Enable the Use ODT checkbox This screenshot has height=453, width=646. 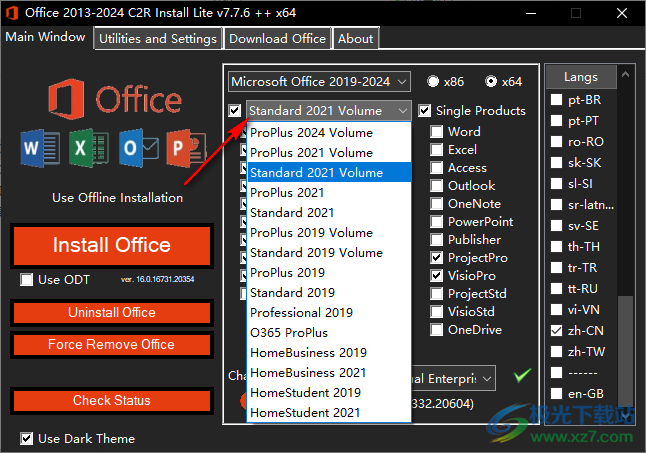point(26,280)
